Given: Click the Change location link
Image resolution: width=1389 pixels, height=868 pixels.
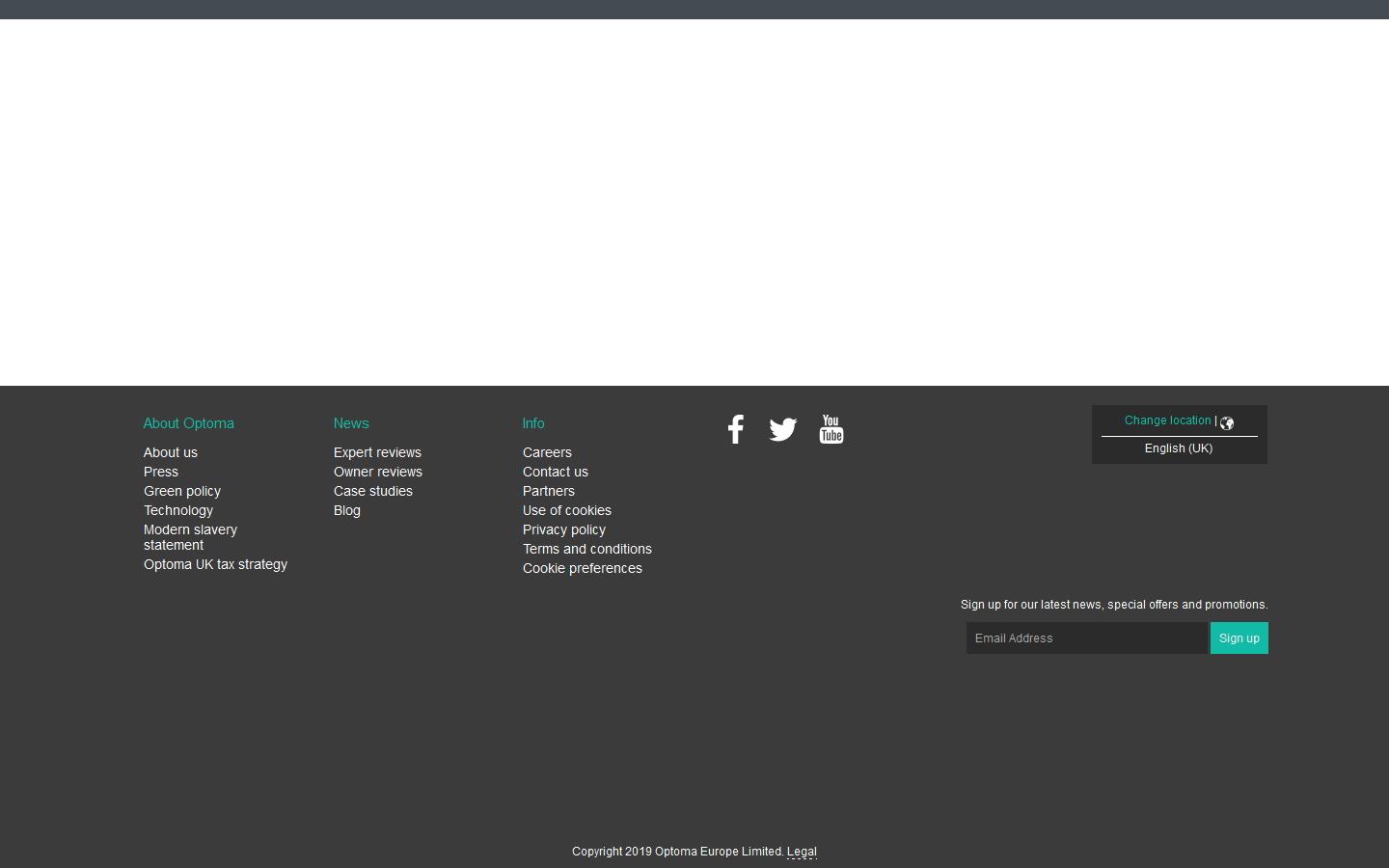Looking at the screenshot, I should [x=1167, y=420].
